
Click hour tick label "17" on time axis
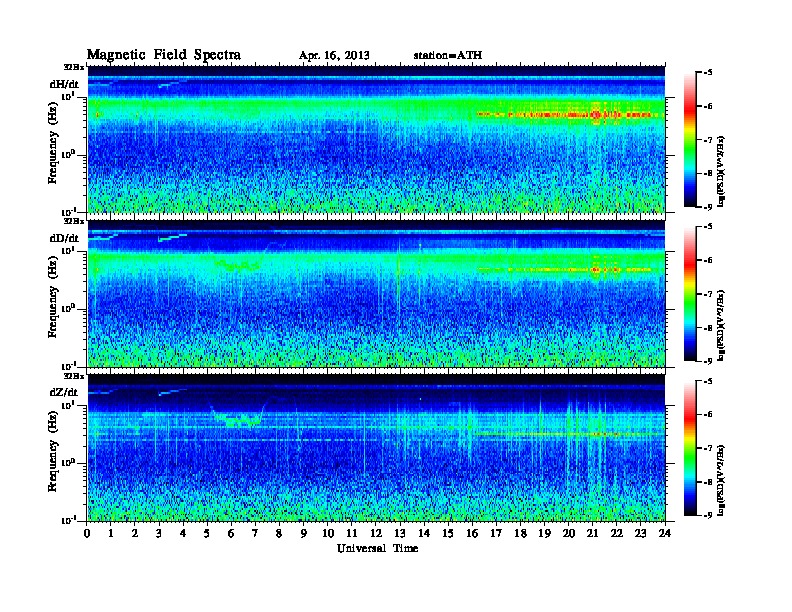(496, 533)
